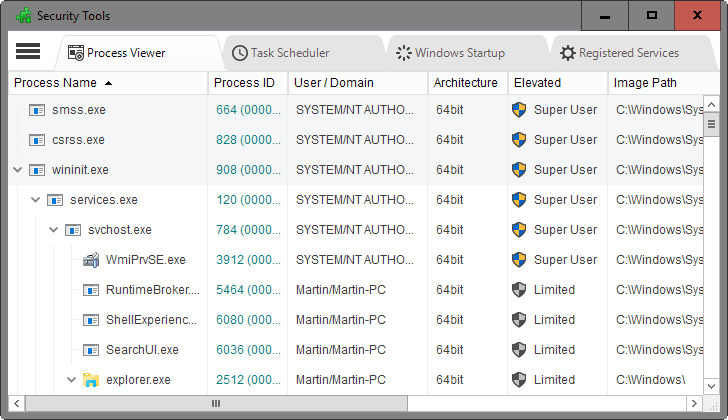Click the WmiPrvSE.exe toolbox icon
Screen dimensions: 728x420
[x=91, y=260]
